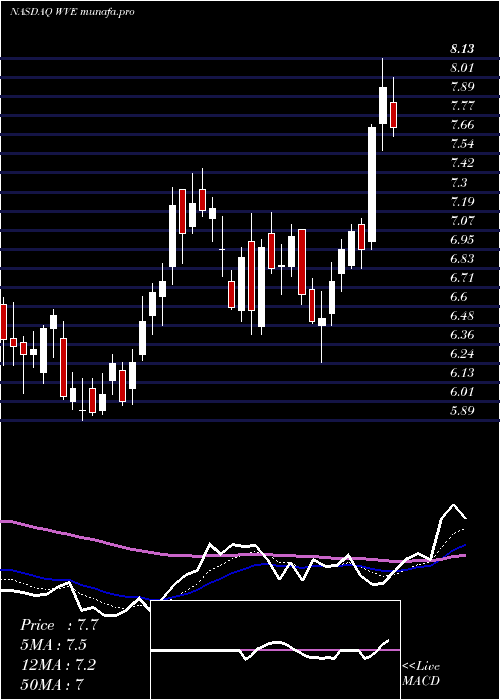Click the 7.07 price axis label
The height and width of the screenshot is (700, 500).
pyautogui.click(x=462, y=220)
